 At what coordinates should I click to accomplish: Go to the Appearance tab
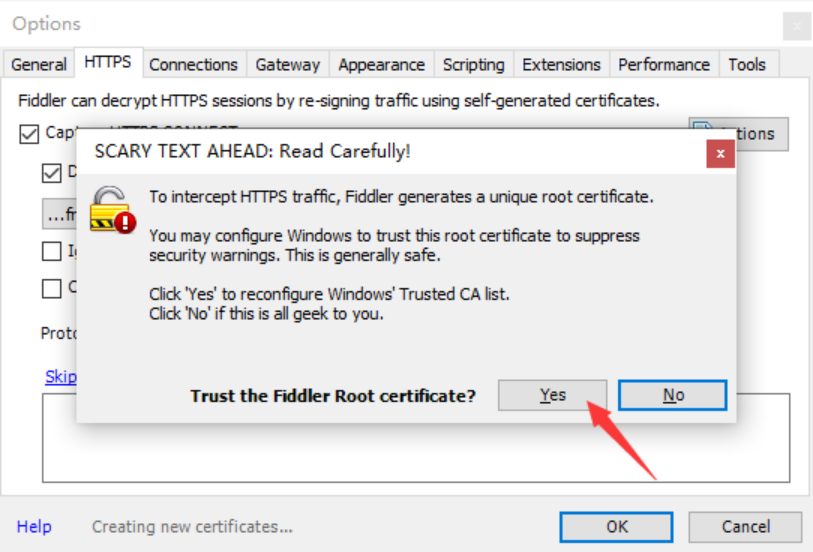pos(381,64)
